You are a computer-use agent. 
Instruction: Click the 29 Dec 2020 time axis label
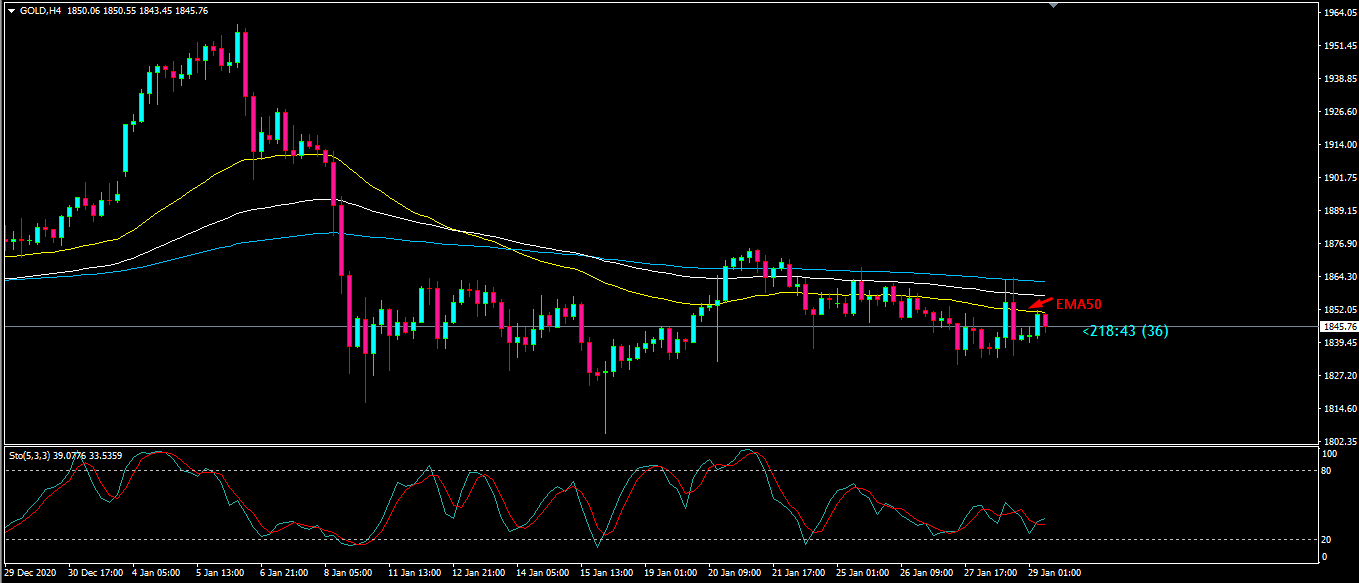30,573
